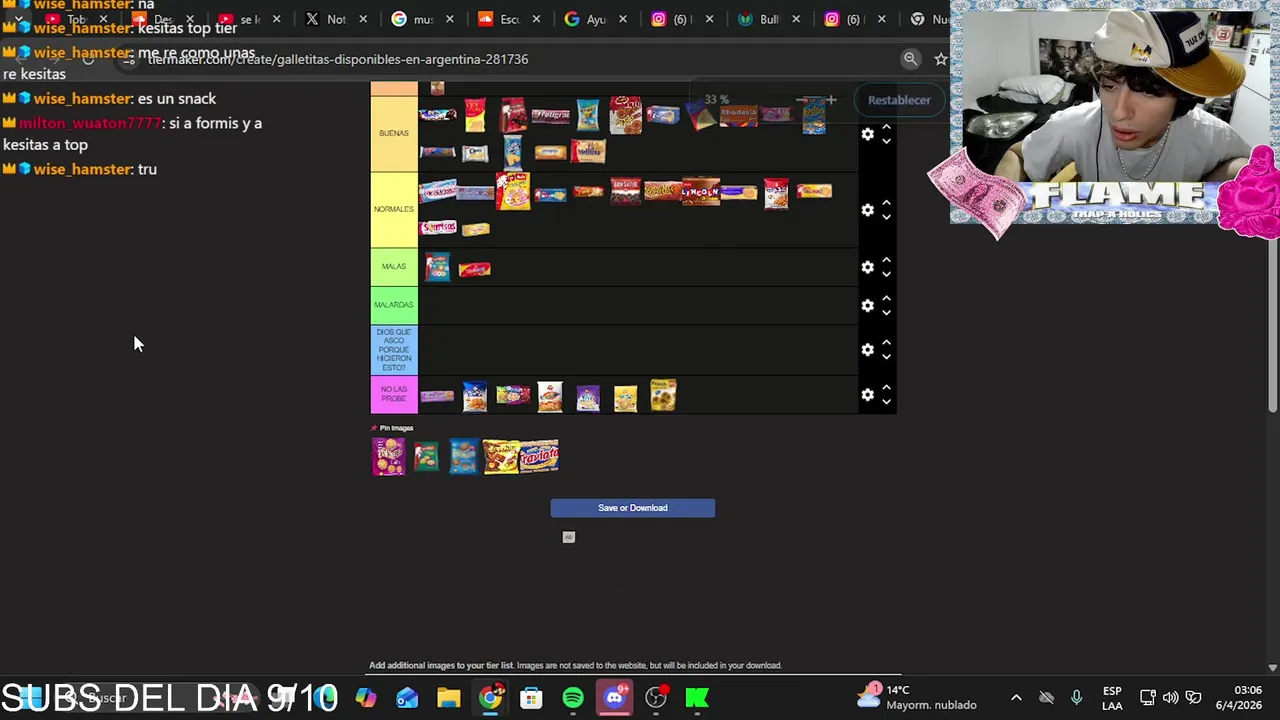Image resolution: width=1280 pixels, height=720 pixels.
Task: Open volume control in system tray
Action: coord(1170,697)
